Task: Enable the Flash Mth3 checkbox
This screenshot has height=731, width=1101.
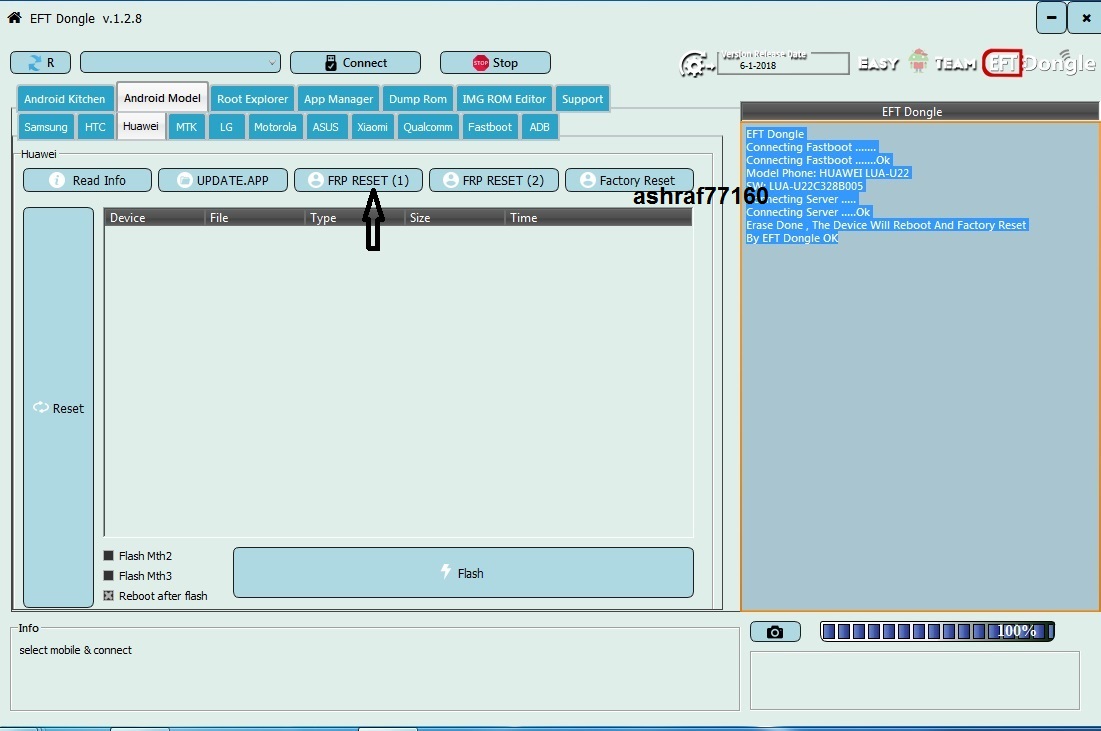Action: coord(109,576)
